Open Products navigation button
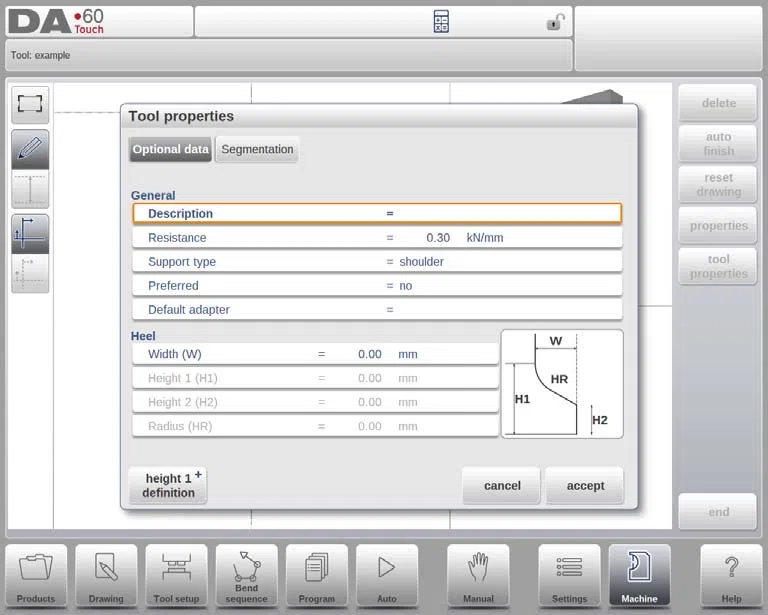The width and height of the screenshot is (768, 615). tap(36, 576)
